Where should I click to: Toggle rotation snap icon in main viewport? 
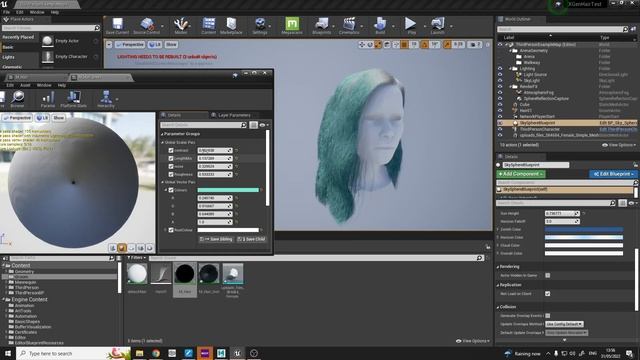[424, 44]
